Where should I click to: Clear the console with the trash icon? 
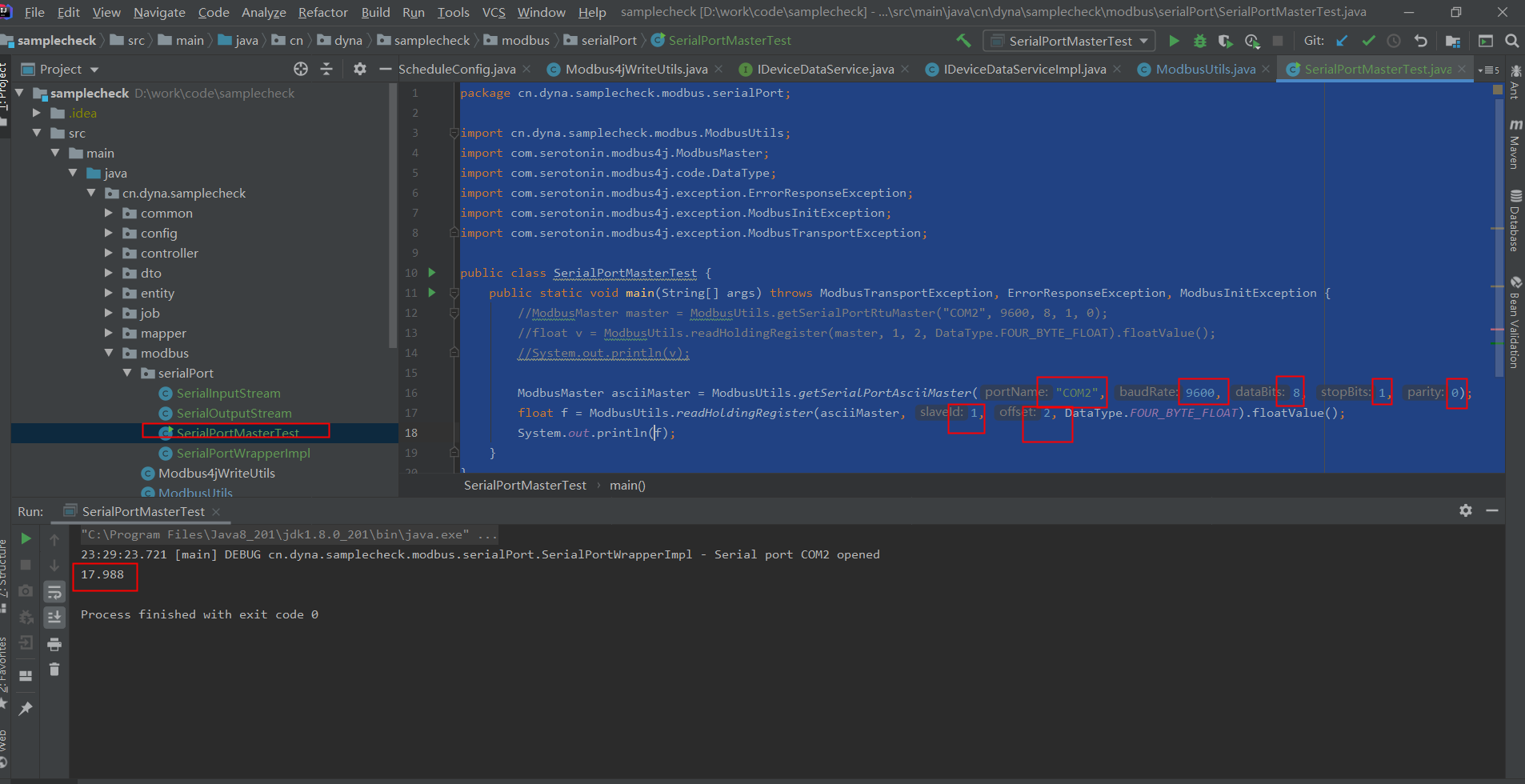(54, 669)
